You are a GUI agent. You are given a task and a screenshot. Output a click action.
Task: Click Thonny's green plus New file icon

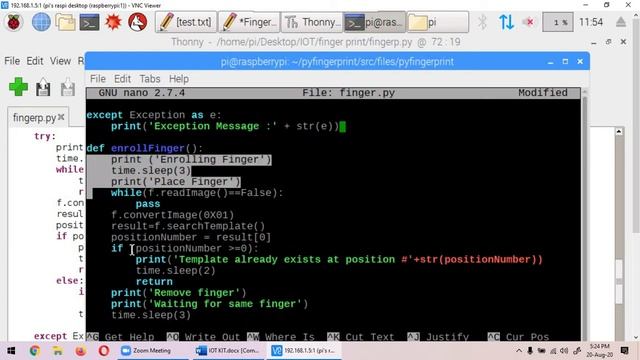pos(18,87)
